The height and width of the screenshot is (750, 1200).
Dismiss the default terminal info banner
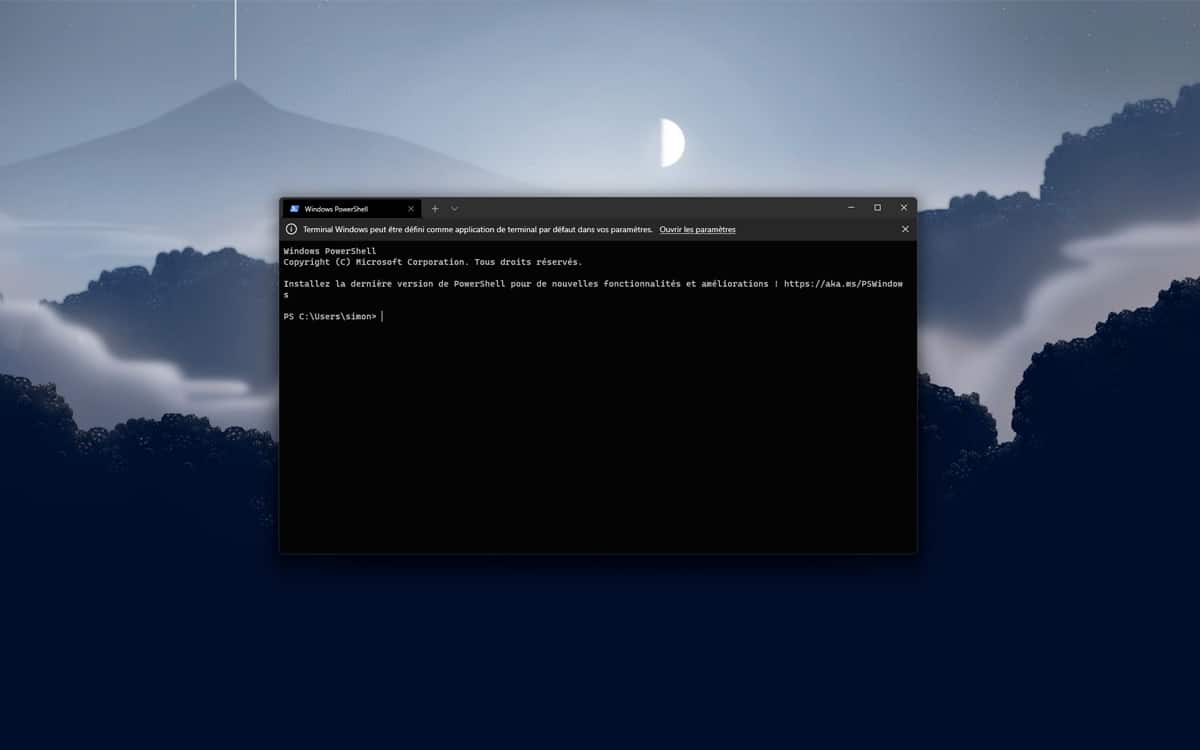[905, 229]
